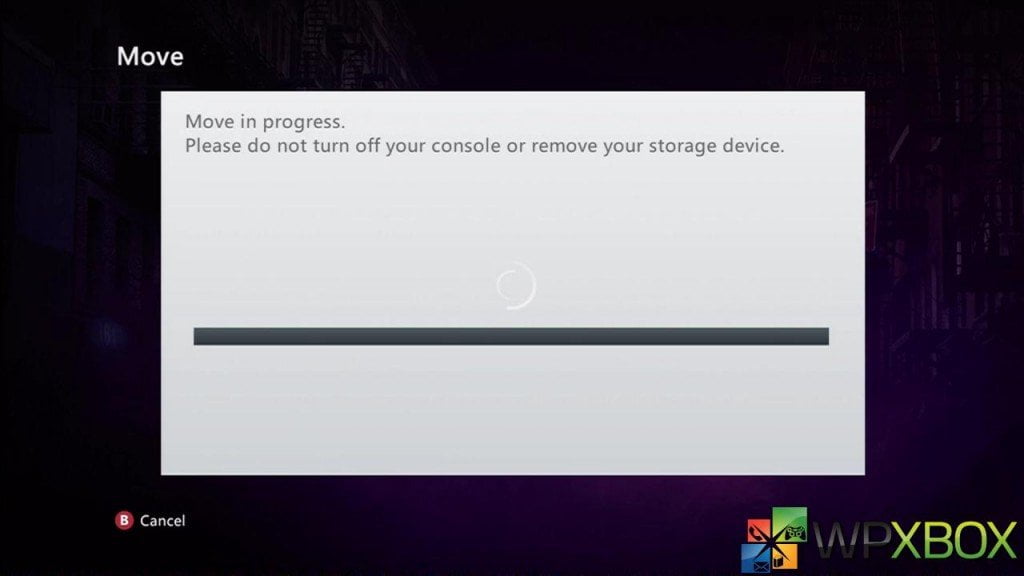Click the right end of the progress bar

[x=824, y=336]
